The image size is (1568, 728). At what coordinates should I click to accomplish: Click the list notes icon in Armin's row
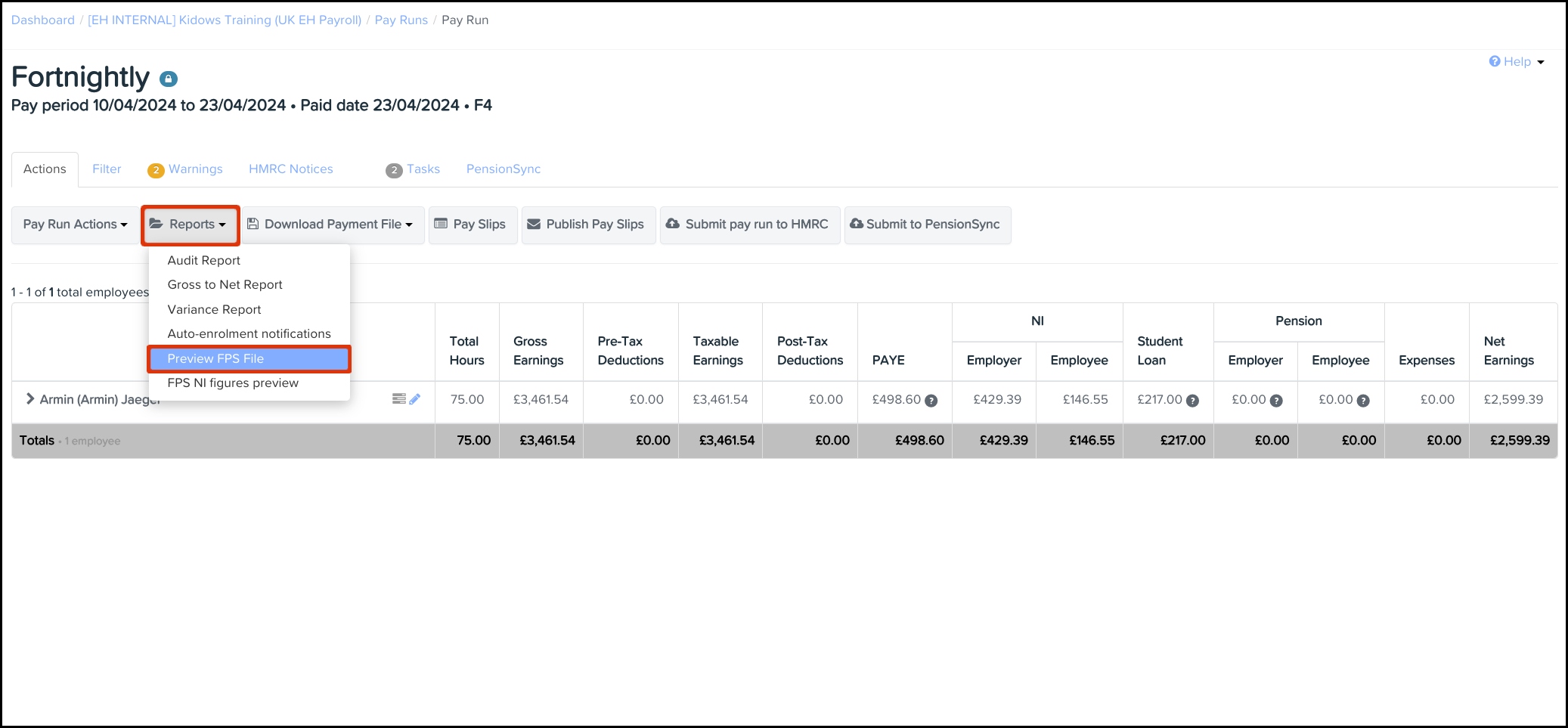pyautogui.click(x=399, y=399)
